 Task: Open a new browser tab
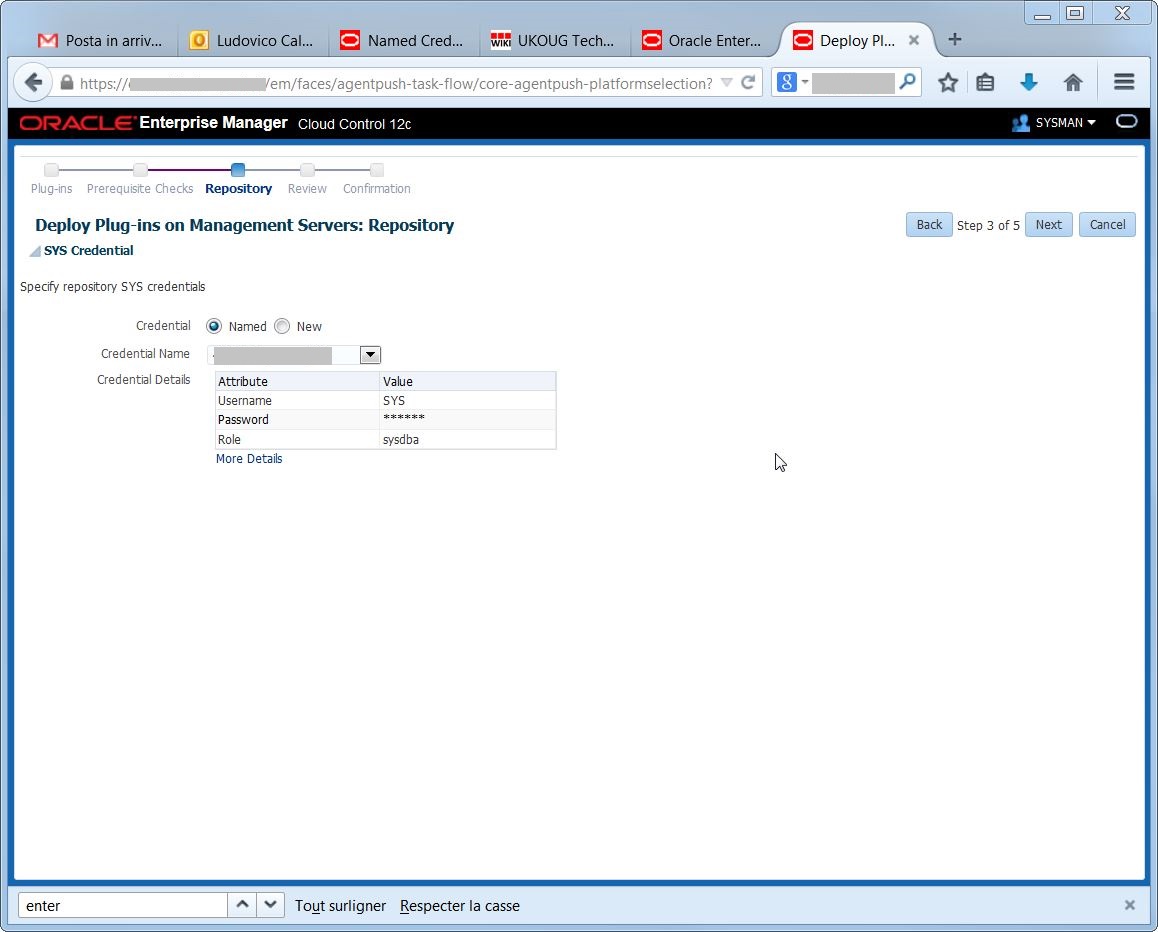(x=954, y=40)
